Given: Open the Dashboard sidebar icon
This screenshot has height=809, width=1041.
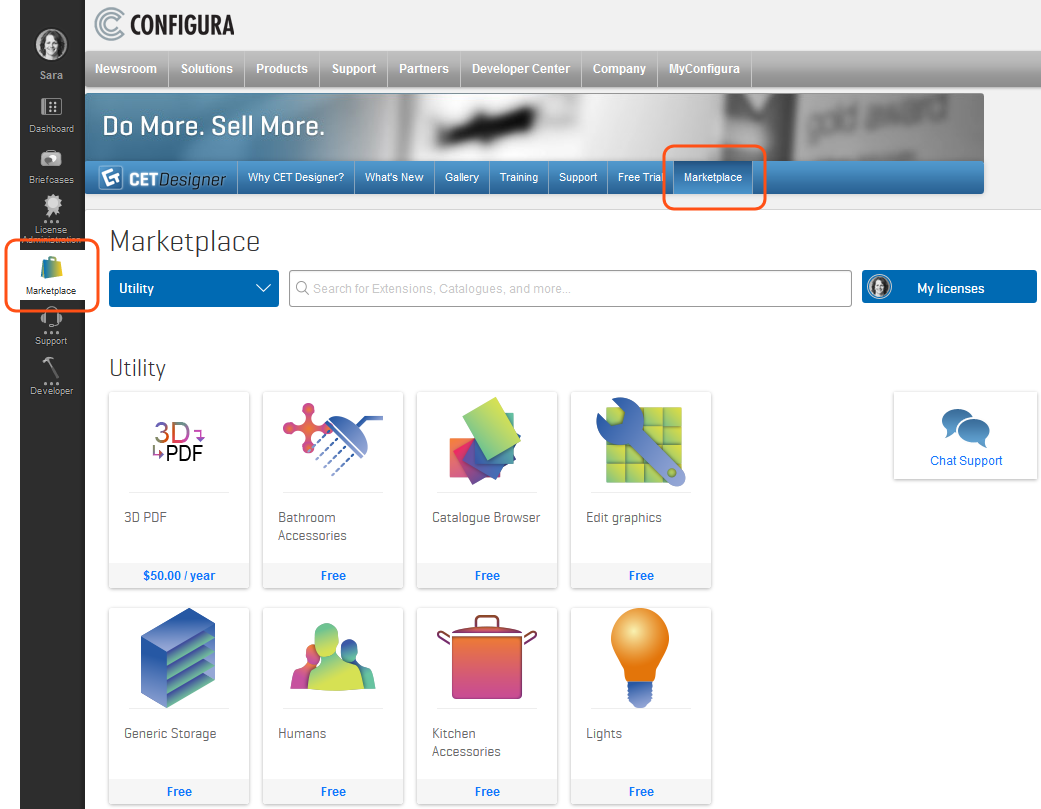Looking at the screenshot, I should pyautogui.click(x=51, y=107).
